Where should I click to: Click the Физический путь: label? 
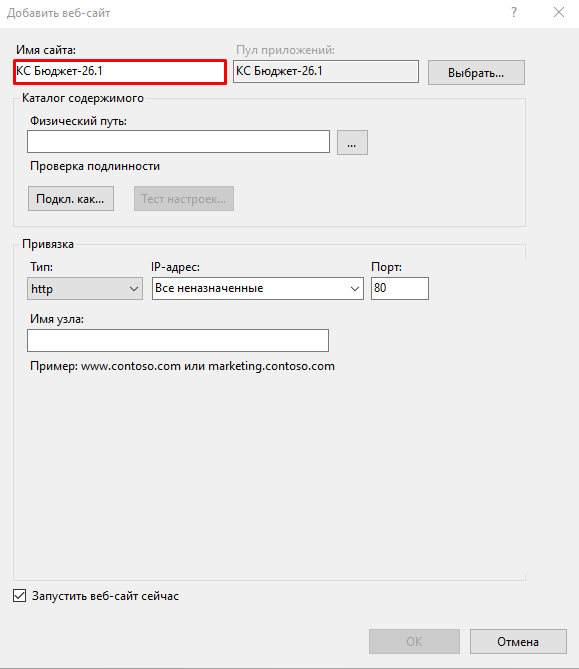[78, 121]
